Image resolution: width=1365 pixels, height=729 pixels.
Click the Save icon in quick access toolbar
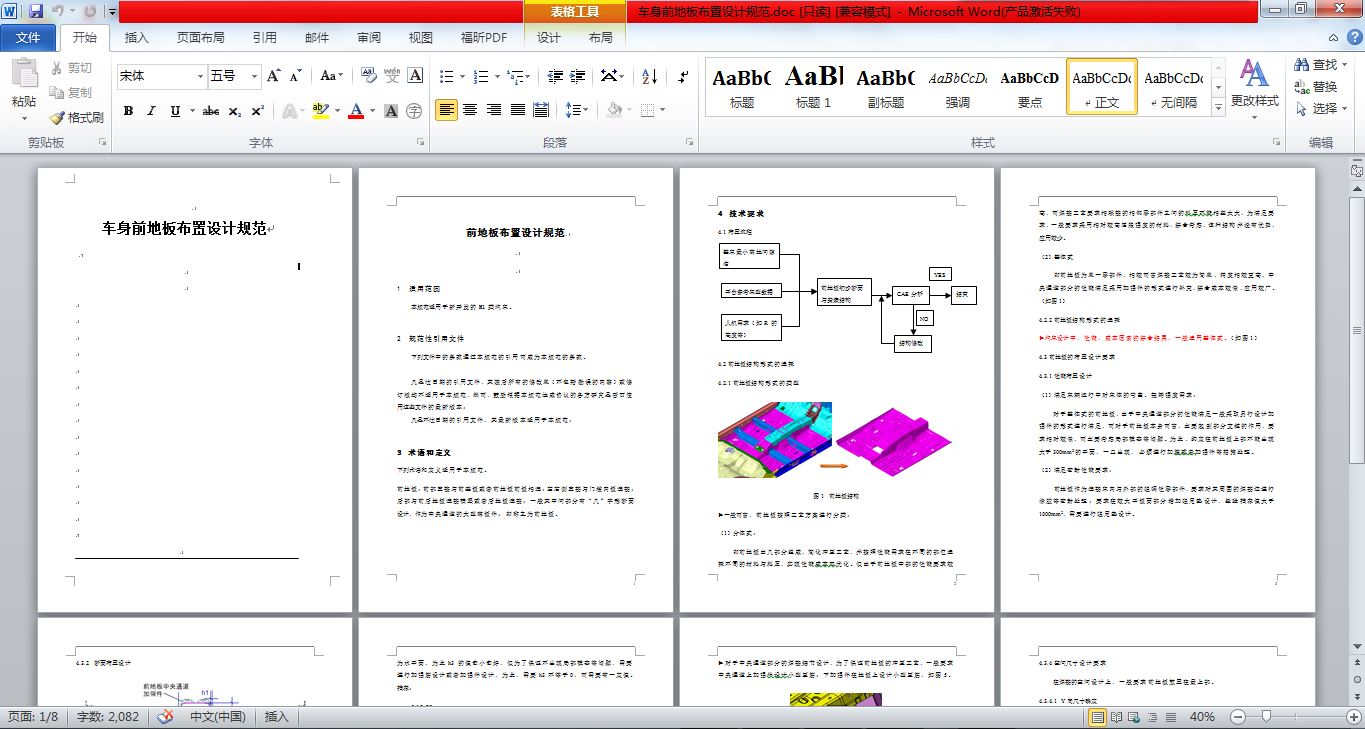(36, 11)
